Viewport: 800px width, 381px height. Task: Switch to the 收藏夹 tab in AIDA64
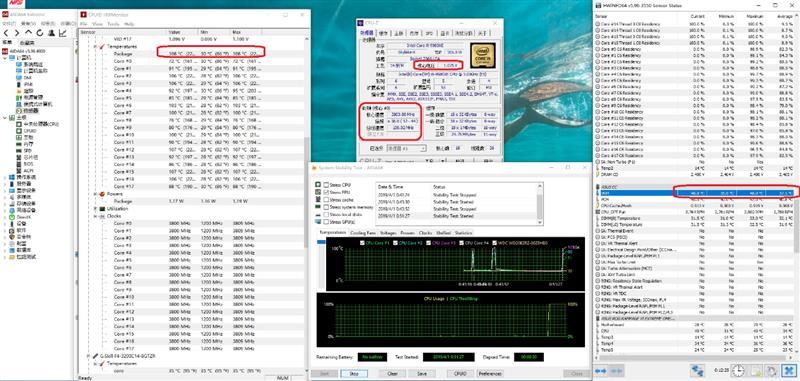[27, 43]
